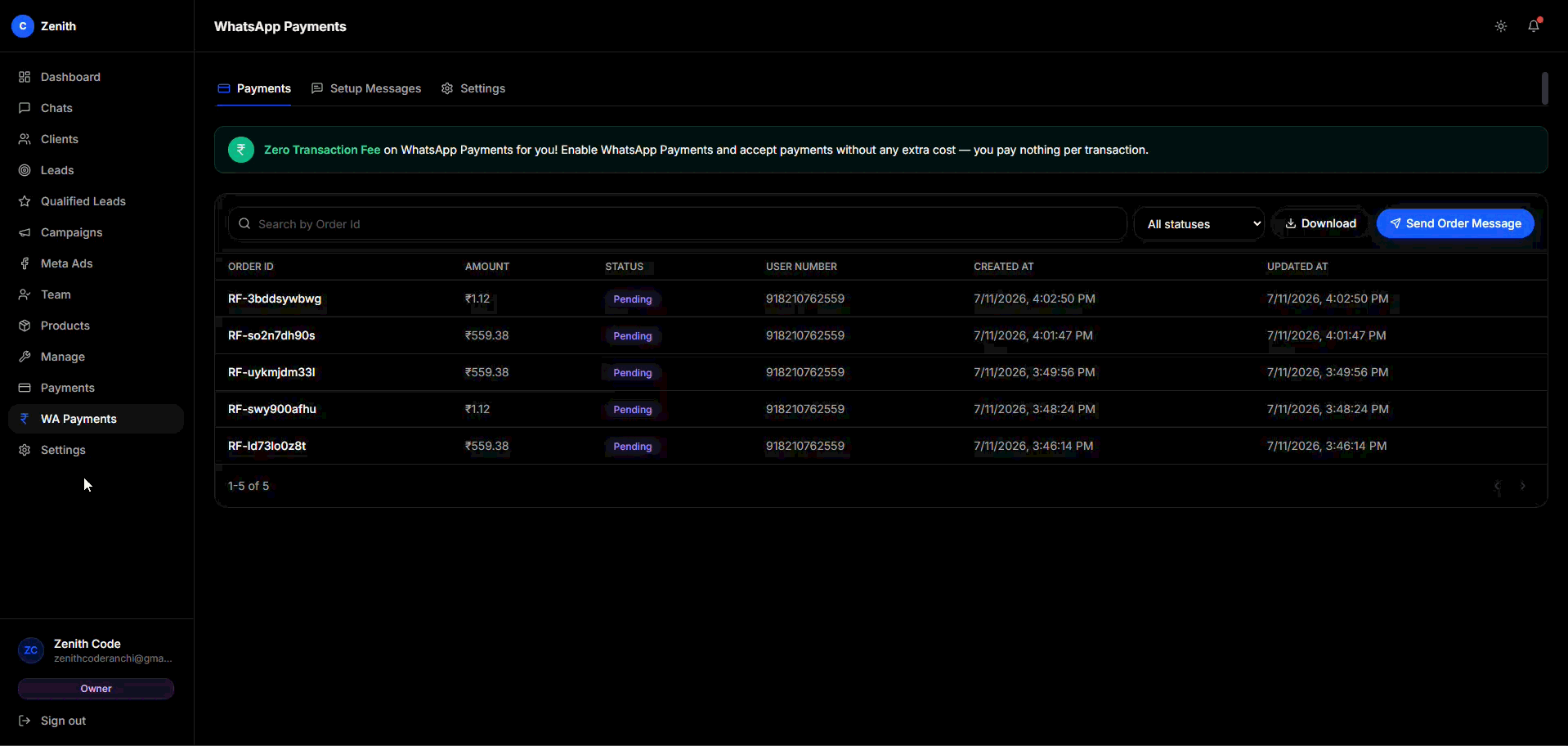The image size is (1568, 746).
Task: Open Qualified Leads in sidebar
Action: (x=96, y=201)
